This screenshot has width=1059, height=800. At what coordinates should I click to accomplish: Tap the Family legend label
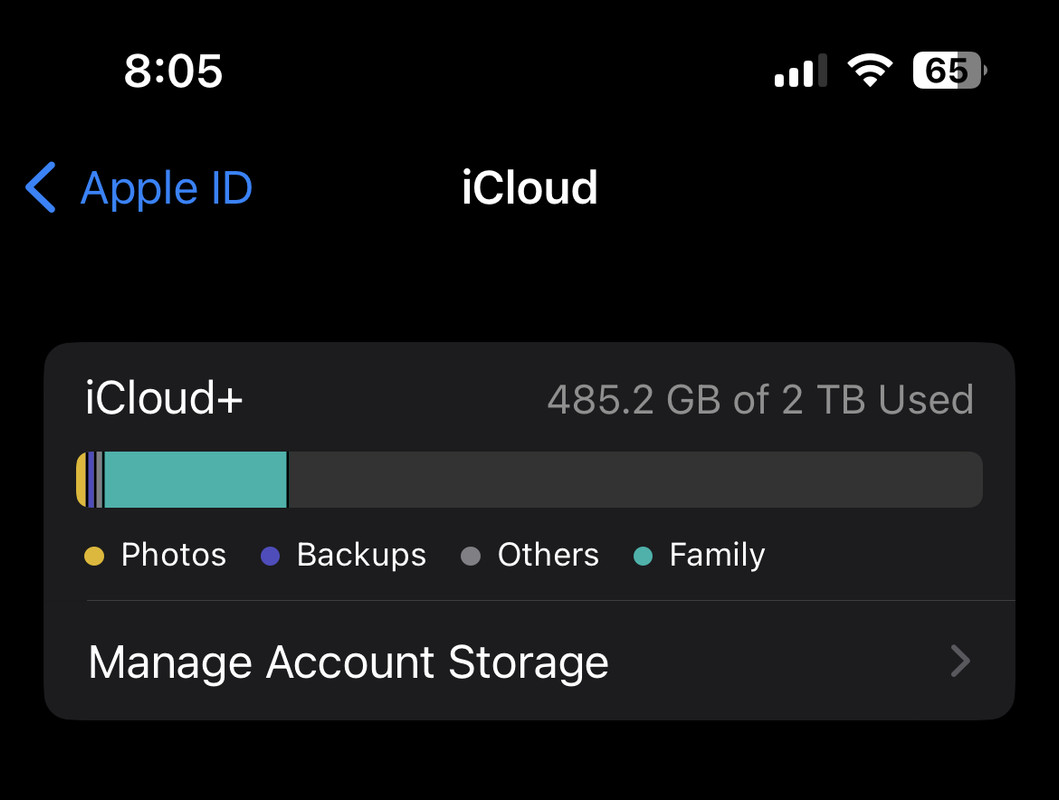(717, 555)
